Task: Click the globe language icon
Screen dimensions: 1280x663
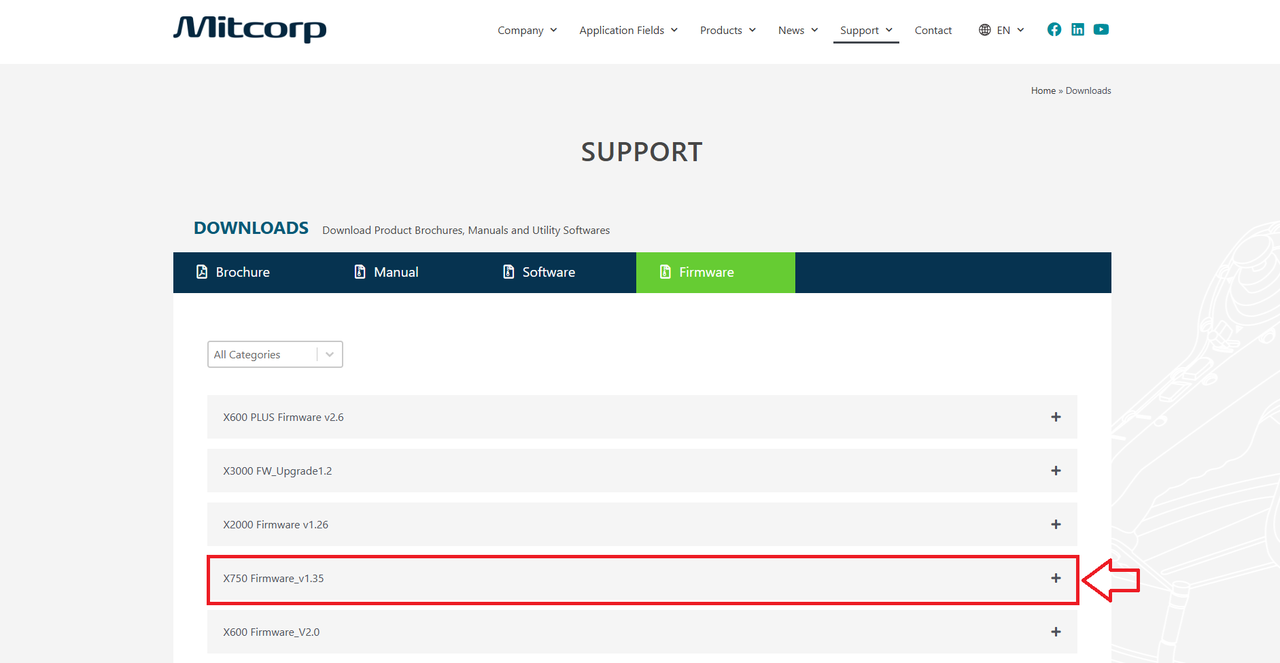Action: 985,30
